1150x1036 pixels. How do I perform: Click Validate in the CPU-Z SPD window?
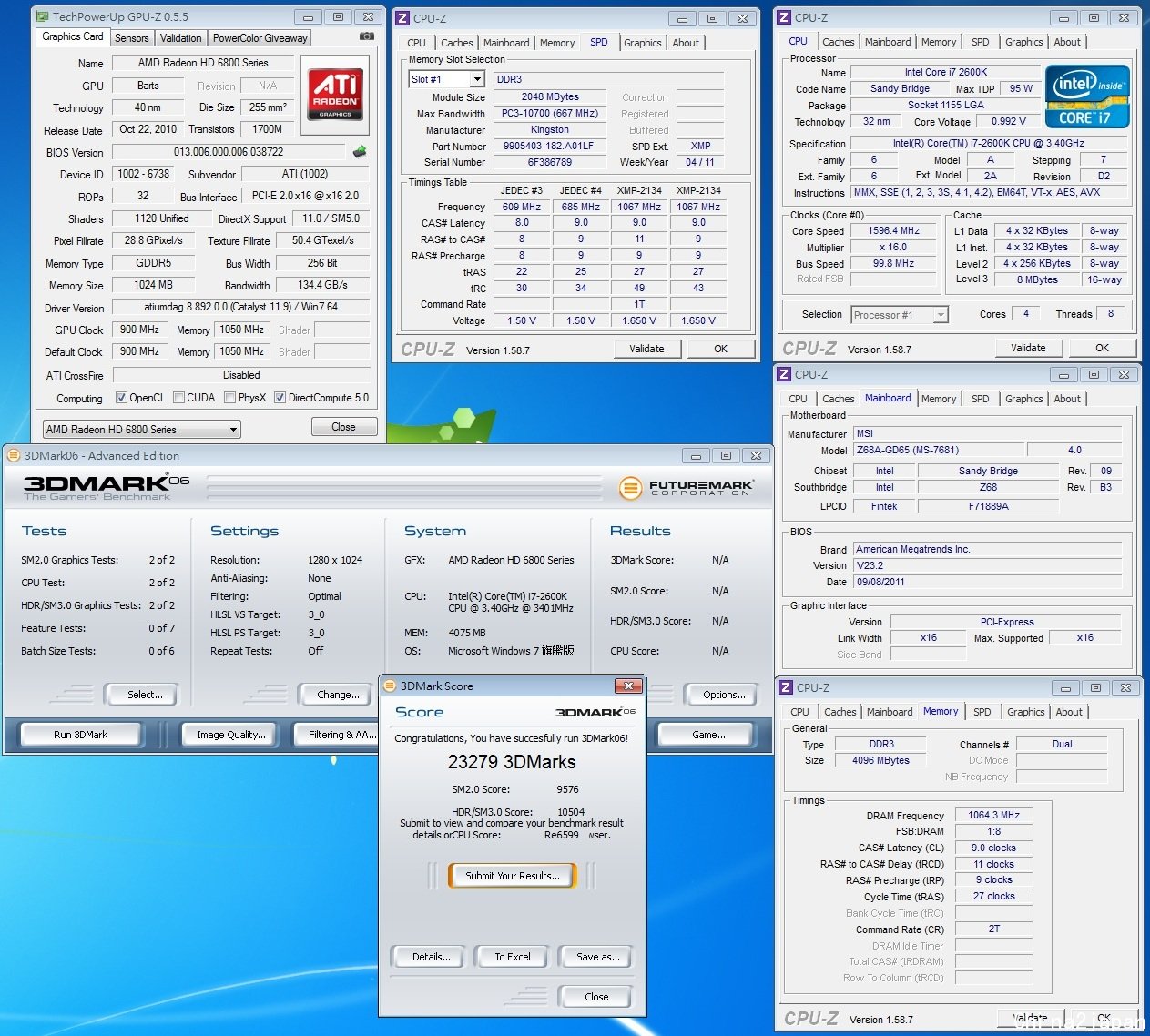(647, 349)
